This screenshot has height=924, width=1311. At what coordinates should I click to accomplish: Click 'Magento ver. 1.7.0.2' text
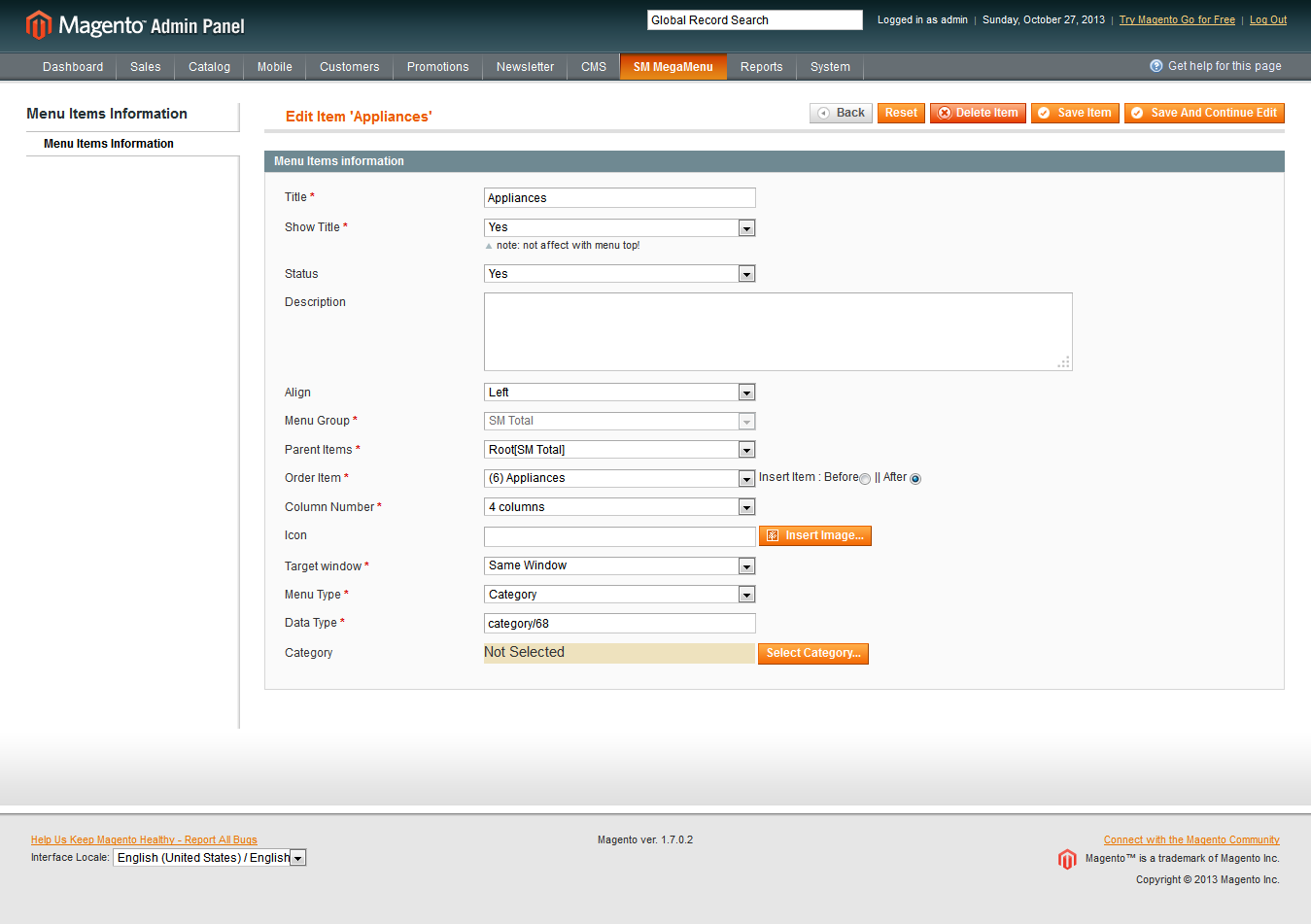coord(645,839)
